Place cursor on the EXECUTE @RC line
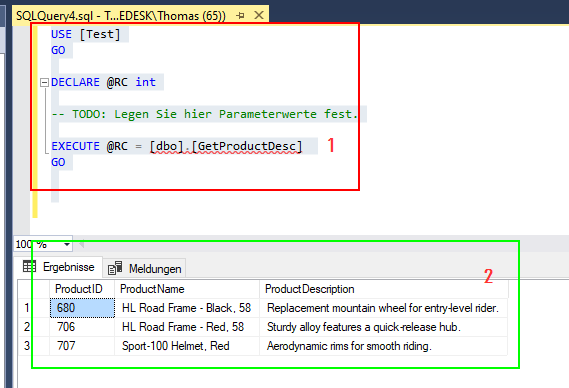Image resolution: width=569 pixels, height=388 pixels. tap(177, 146)
